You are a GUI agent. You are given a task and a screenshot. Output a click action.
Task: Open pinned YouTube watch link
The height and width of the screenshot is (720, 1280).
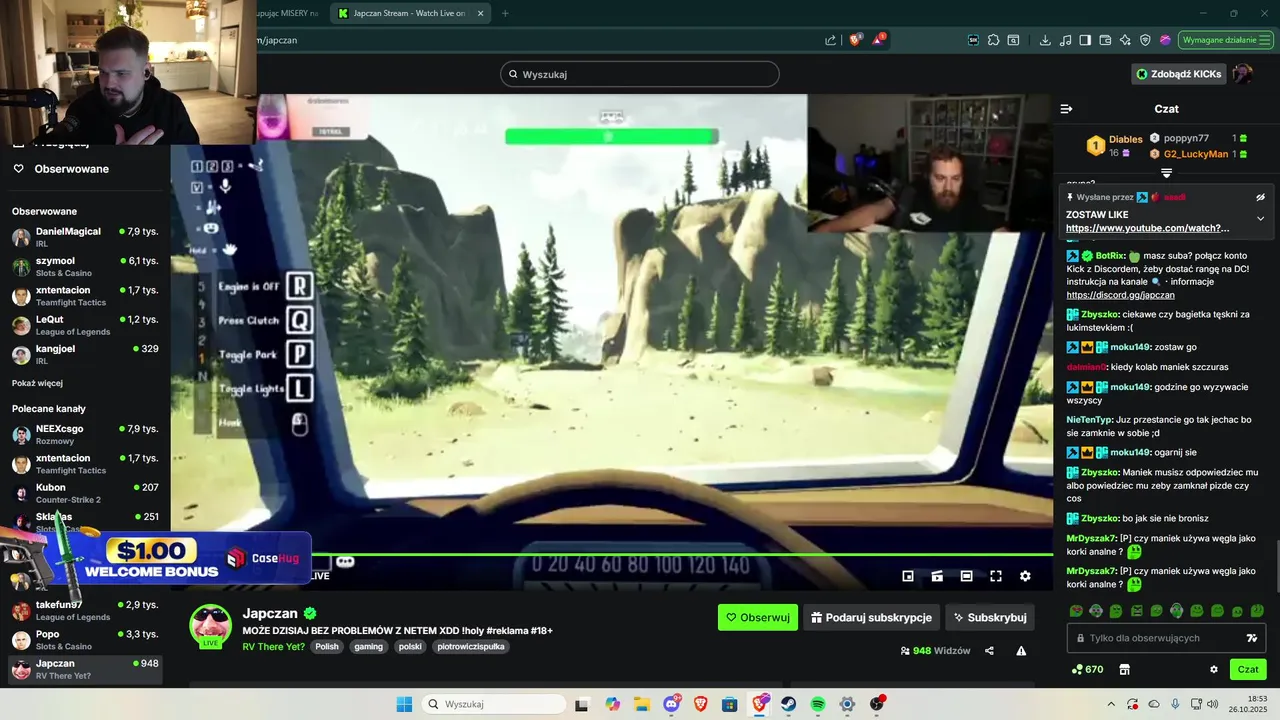(x=1147, y=228)
